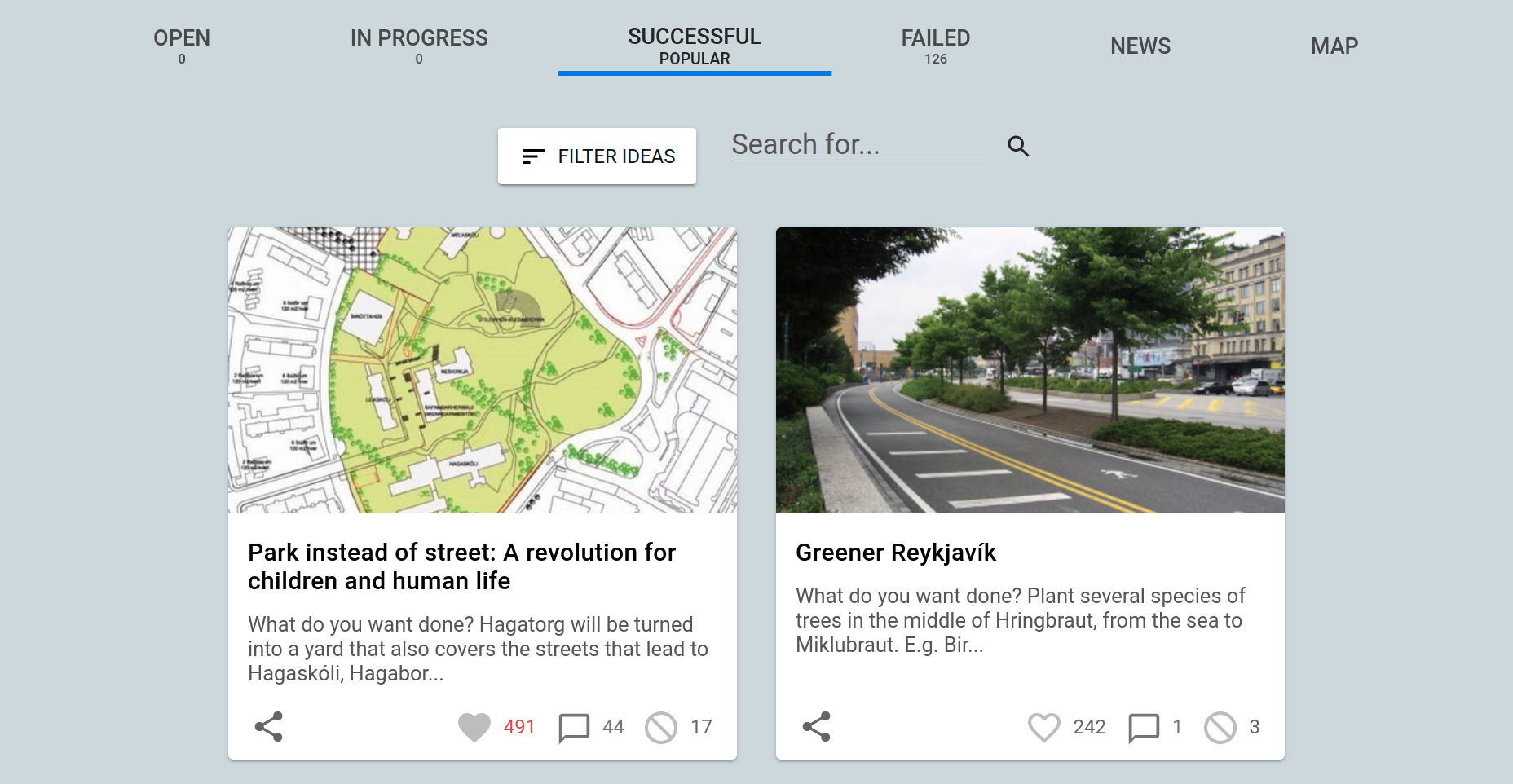The image size is (1513, 784).
Task: Share the Greener Reykjavík idea
Action: click(x=816, y=726)
